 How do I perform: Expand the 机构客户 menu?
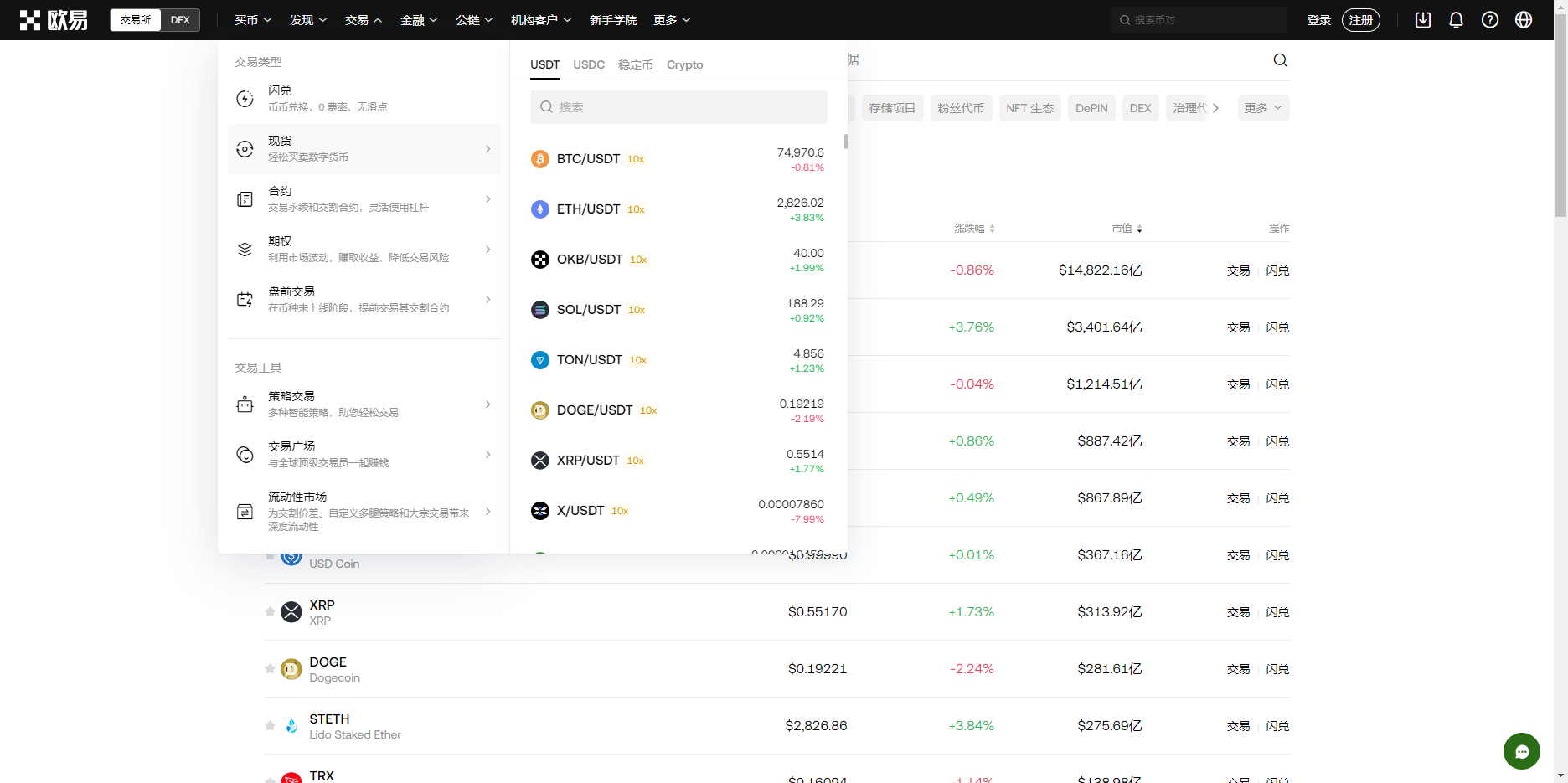tap(541, 20)
